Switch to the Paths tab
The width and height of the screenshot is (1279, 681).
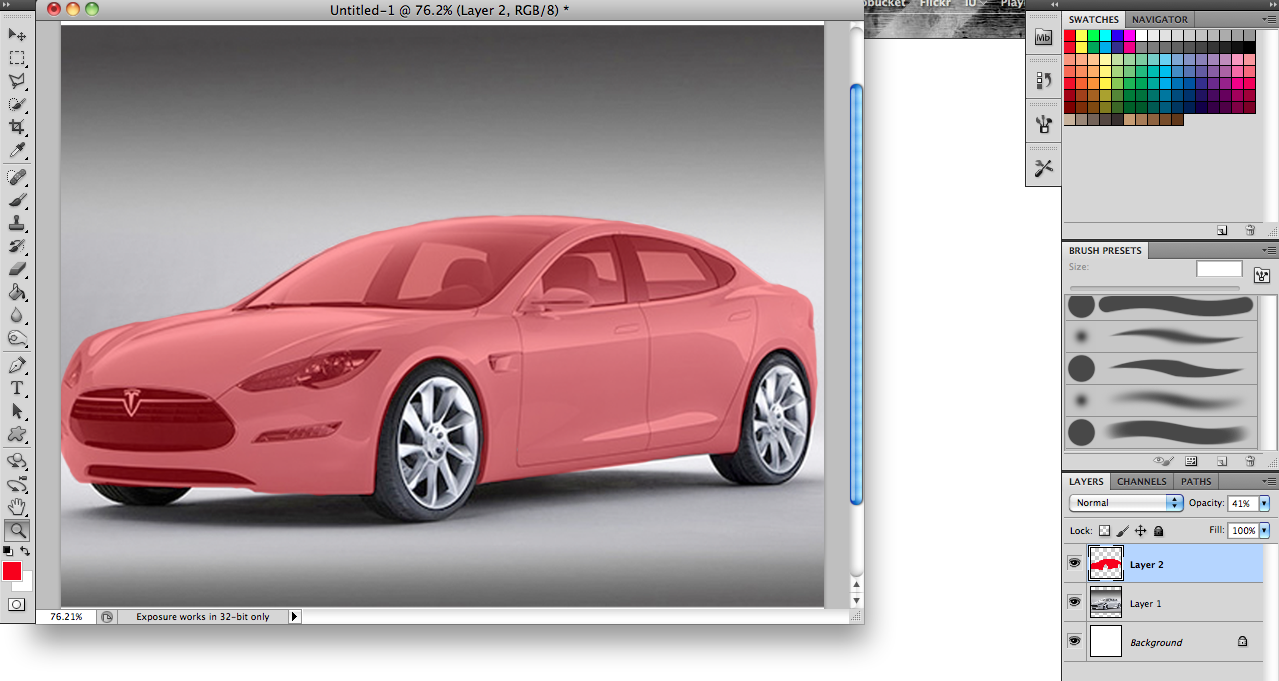[x=1196, y=481]
